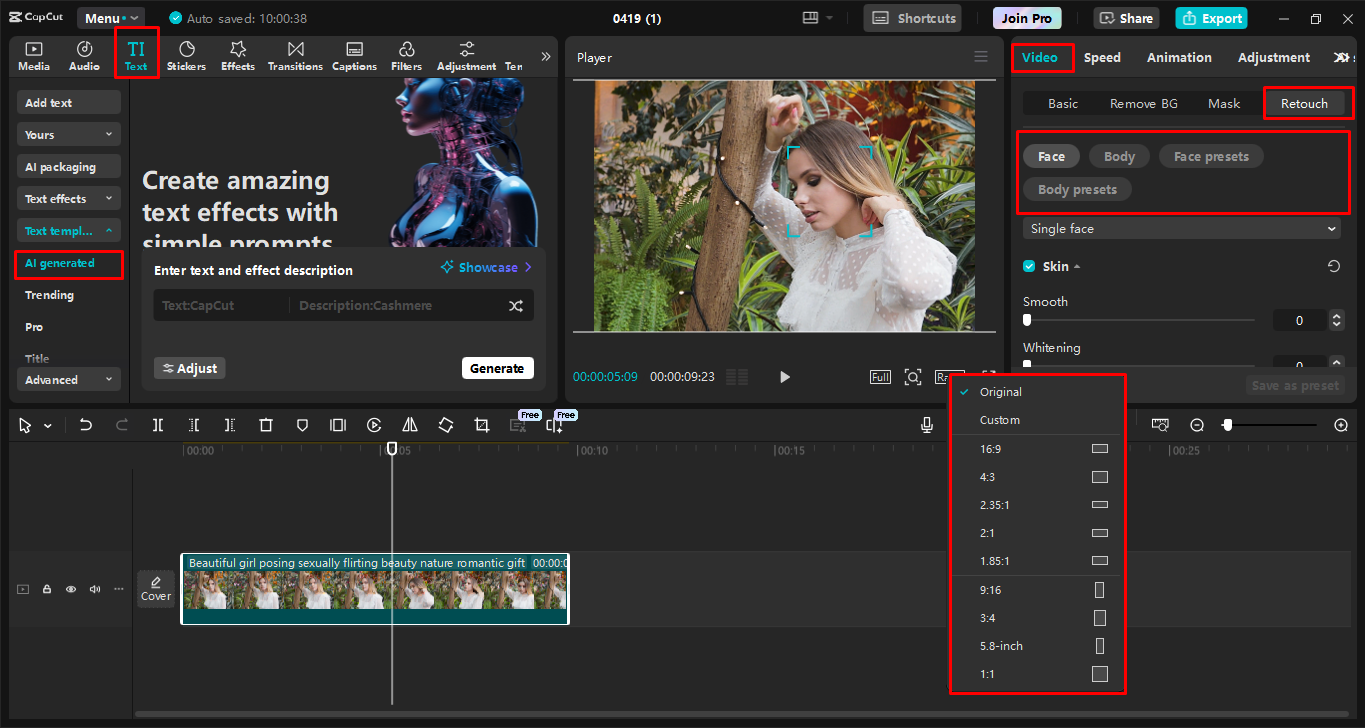Open the Single face dropdown
Screen dimensions: 1365x728
(x=1181, y=228)
